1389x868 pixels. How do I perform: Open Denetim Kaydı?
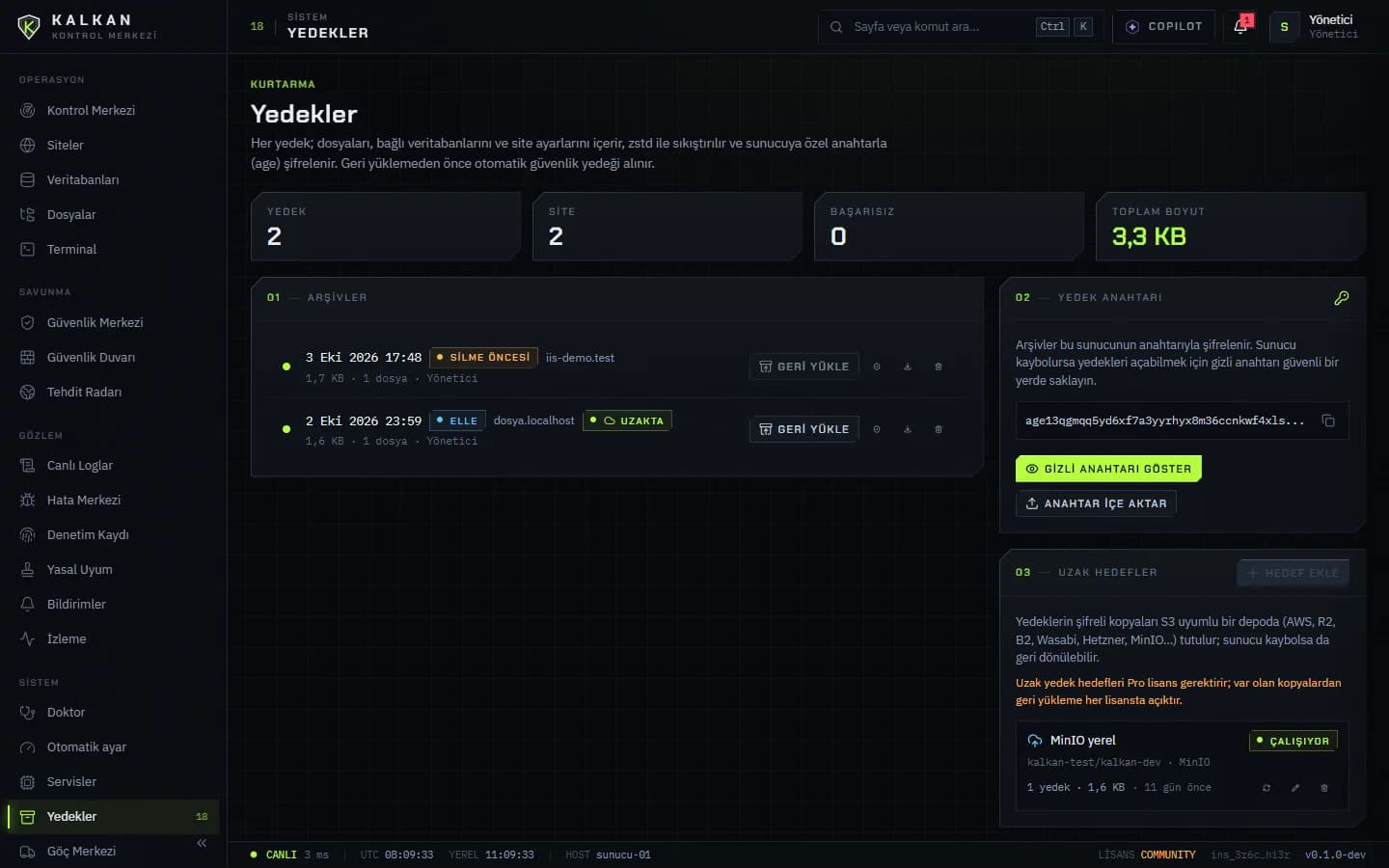pyautogui.click(x=114, y=534)
